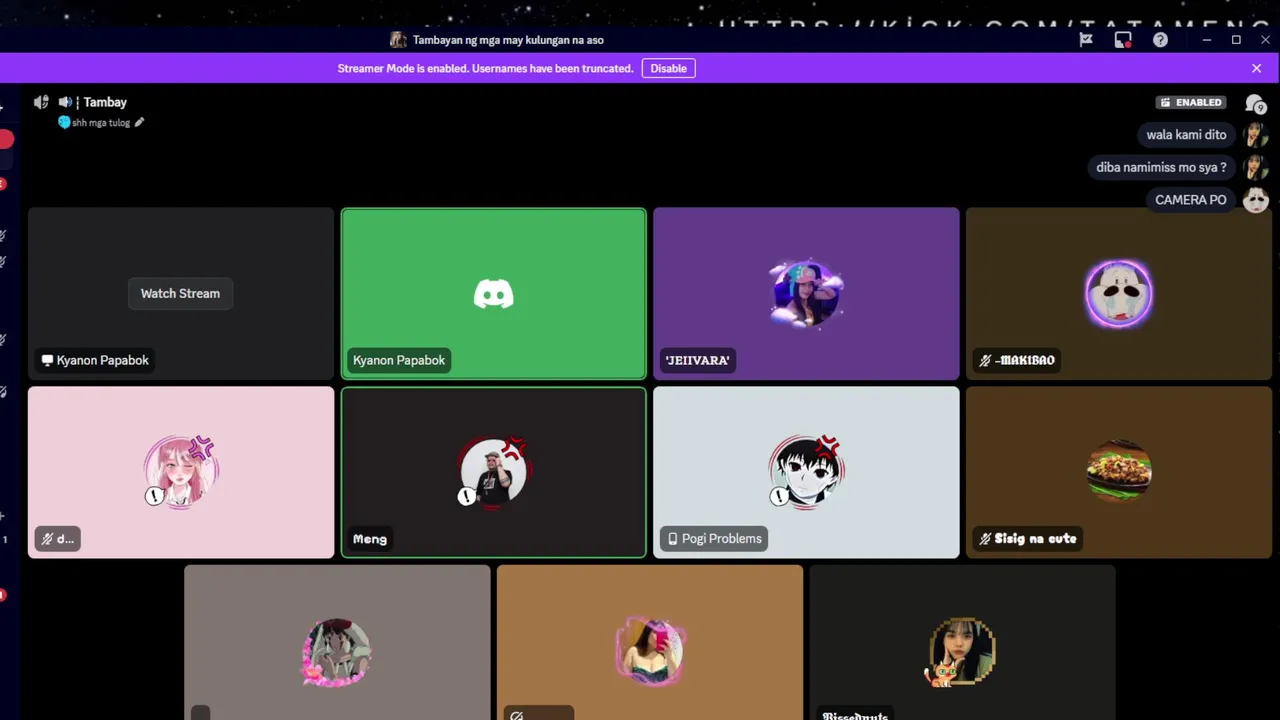Click the selfie avatar on the brown tile
1280x720 pixels.
(x=650, y=652)
